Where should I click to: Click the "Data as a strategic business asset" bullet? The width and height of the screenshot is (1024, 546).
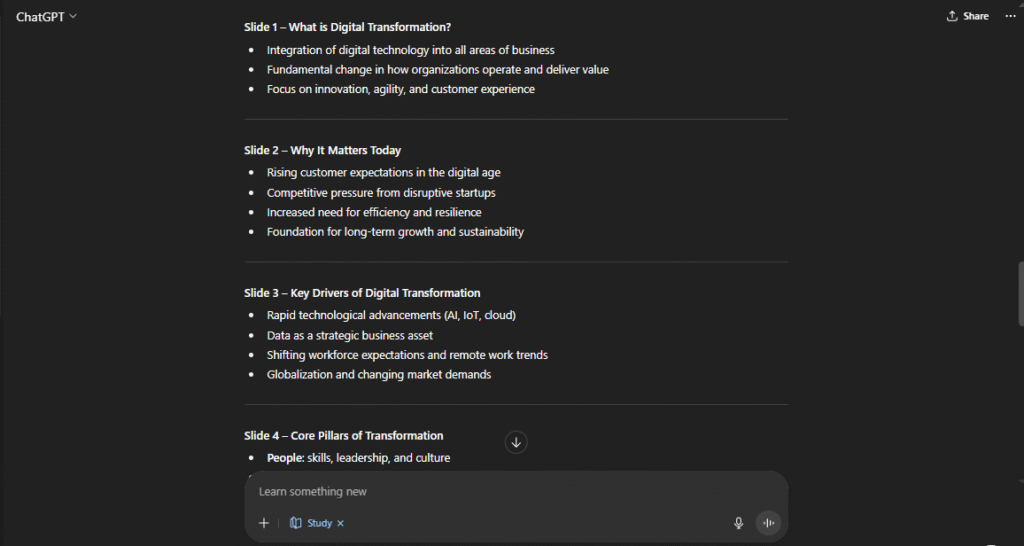[x=349, y=335]
